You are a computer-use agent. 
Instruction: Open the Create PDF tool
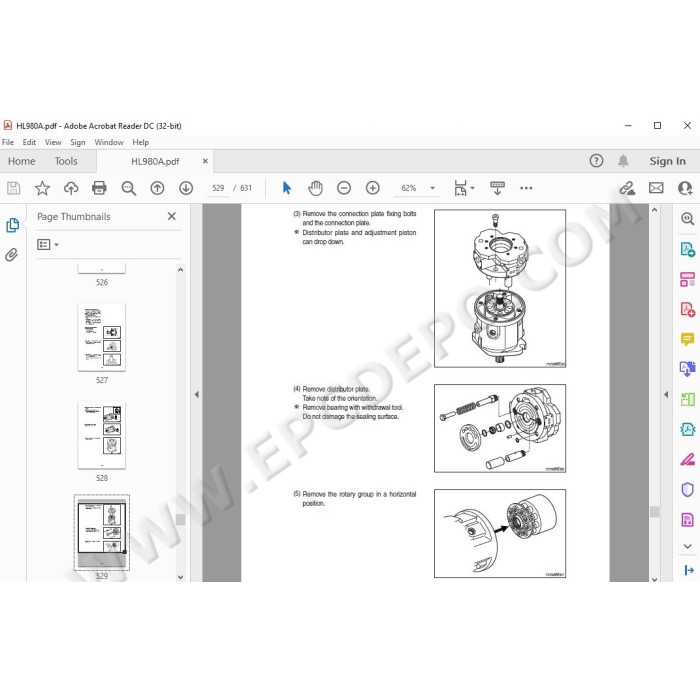[687, 309]
